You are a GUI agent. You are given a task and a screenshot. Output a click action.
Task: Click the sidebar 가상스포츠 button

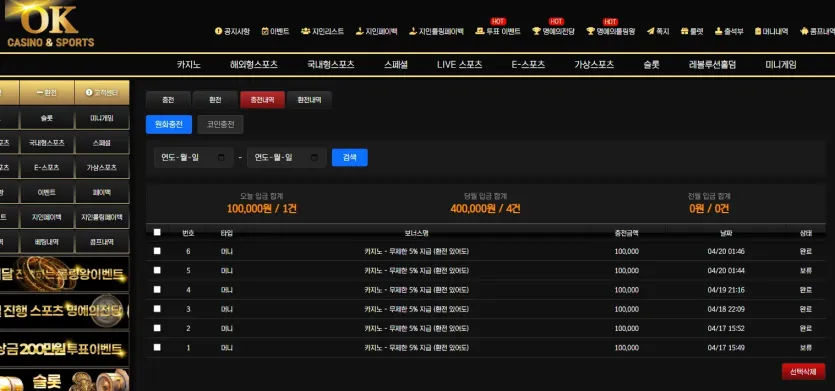click(102, 167)
